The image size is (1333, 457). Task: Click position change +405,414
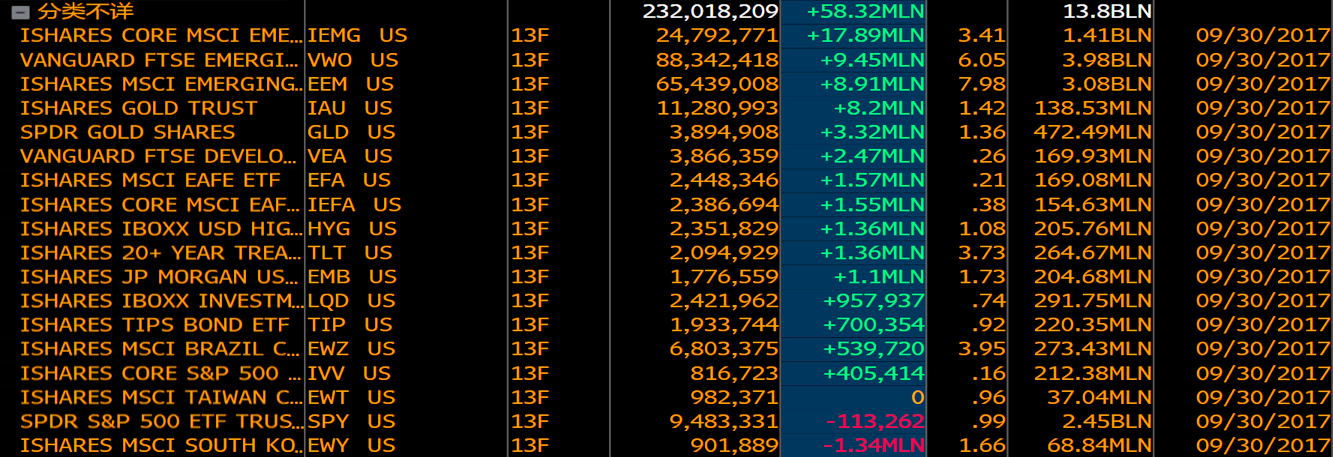click(x=873, y=372)
